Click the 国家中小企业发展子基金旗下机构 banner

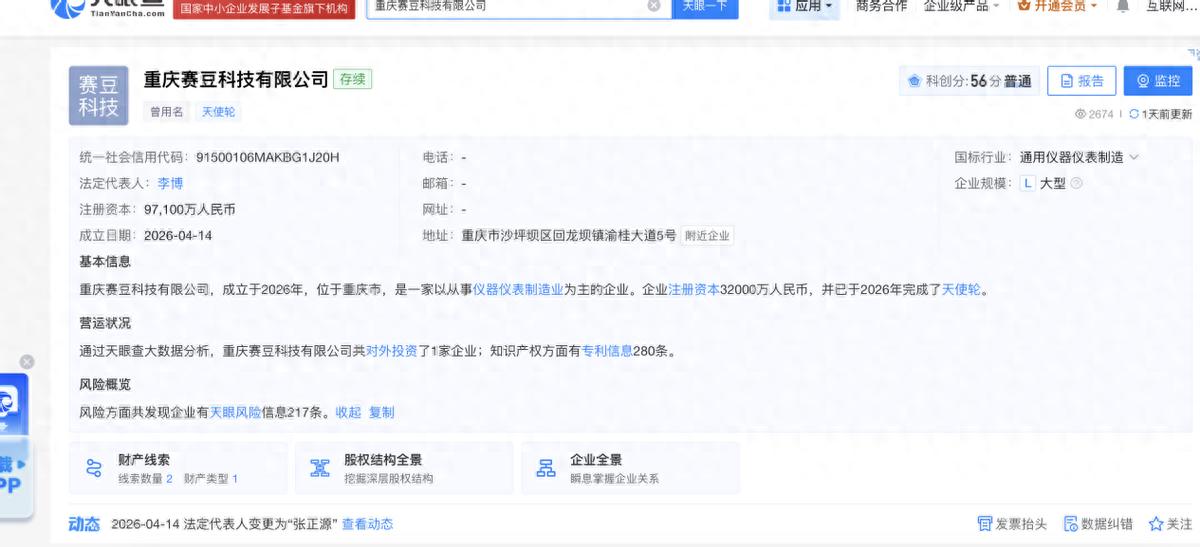(264, 8)
